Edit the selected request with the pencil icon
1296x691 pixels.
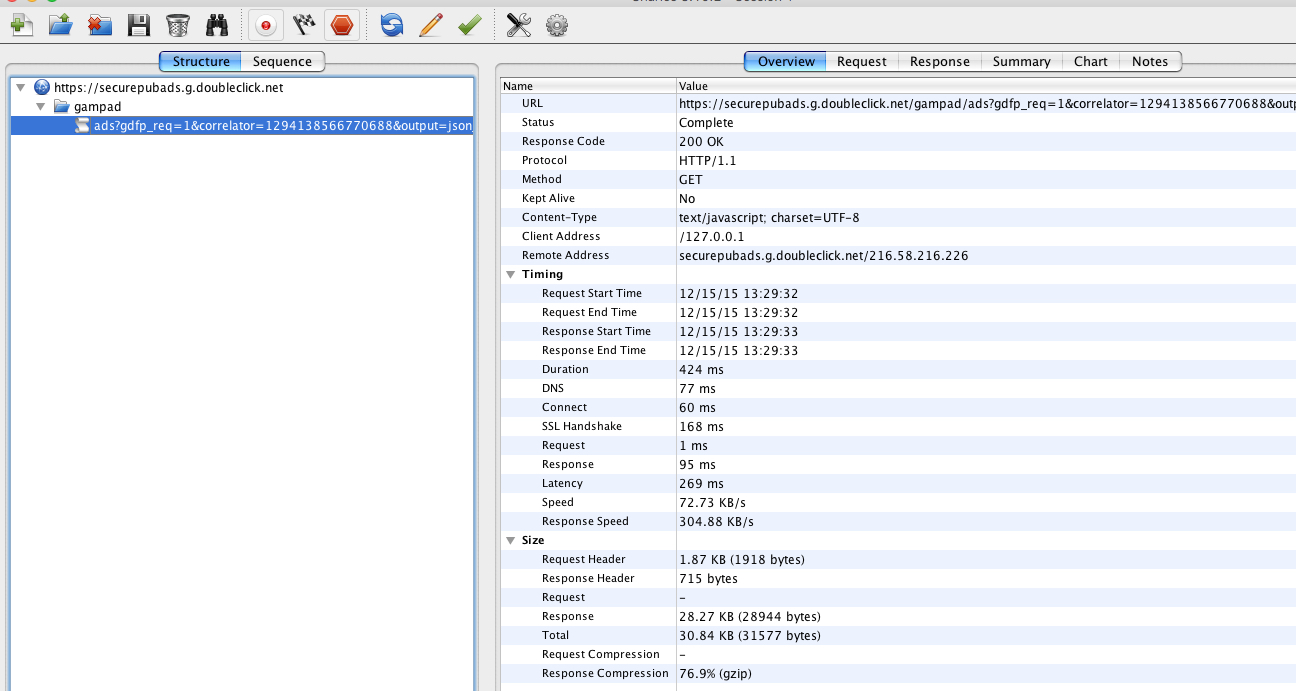pos(431,25)
